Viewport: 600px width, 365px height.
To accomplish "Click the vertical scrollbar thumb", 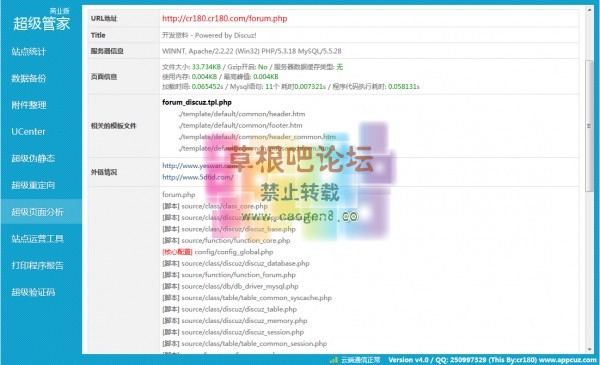I will click(x=589, y=125).
